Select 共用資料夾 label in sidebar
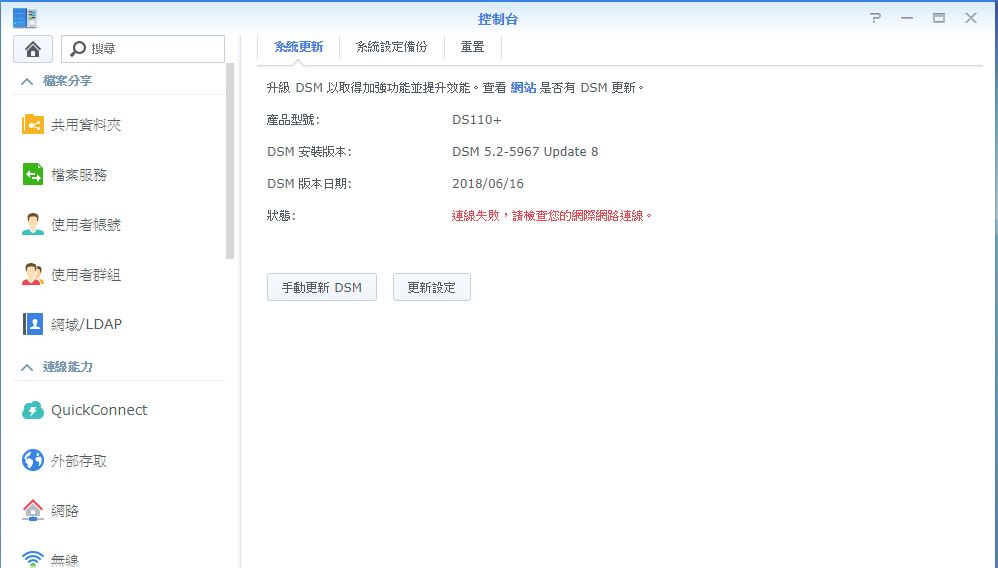 pos(86,125)
